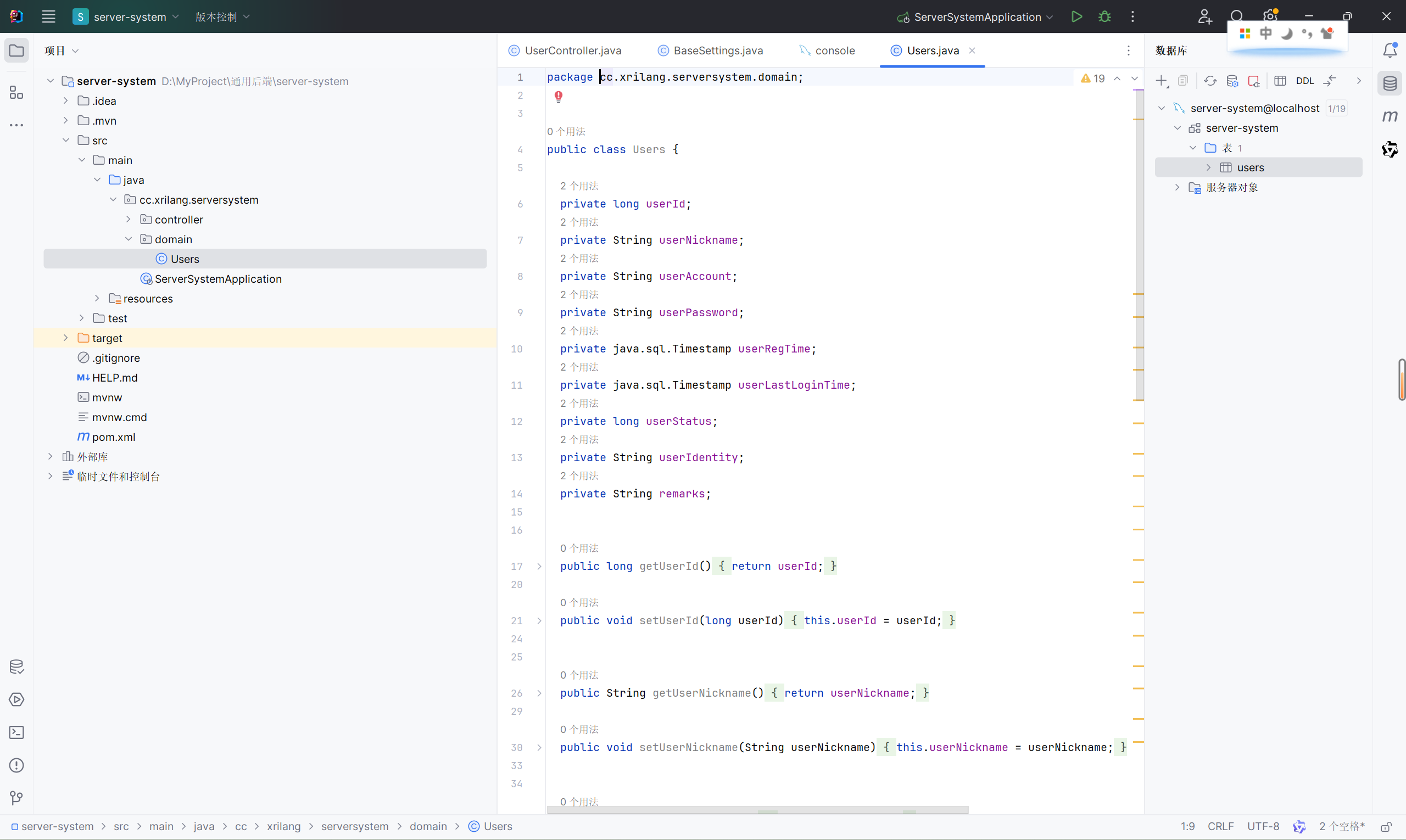Viewport: 1406px width, 840px height.
Task: Expand the resources folder
Action: (97, 298)
